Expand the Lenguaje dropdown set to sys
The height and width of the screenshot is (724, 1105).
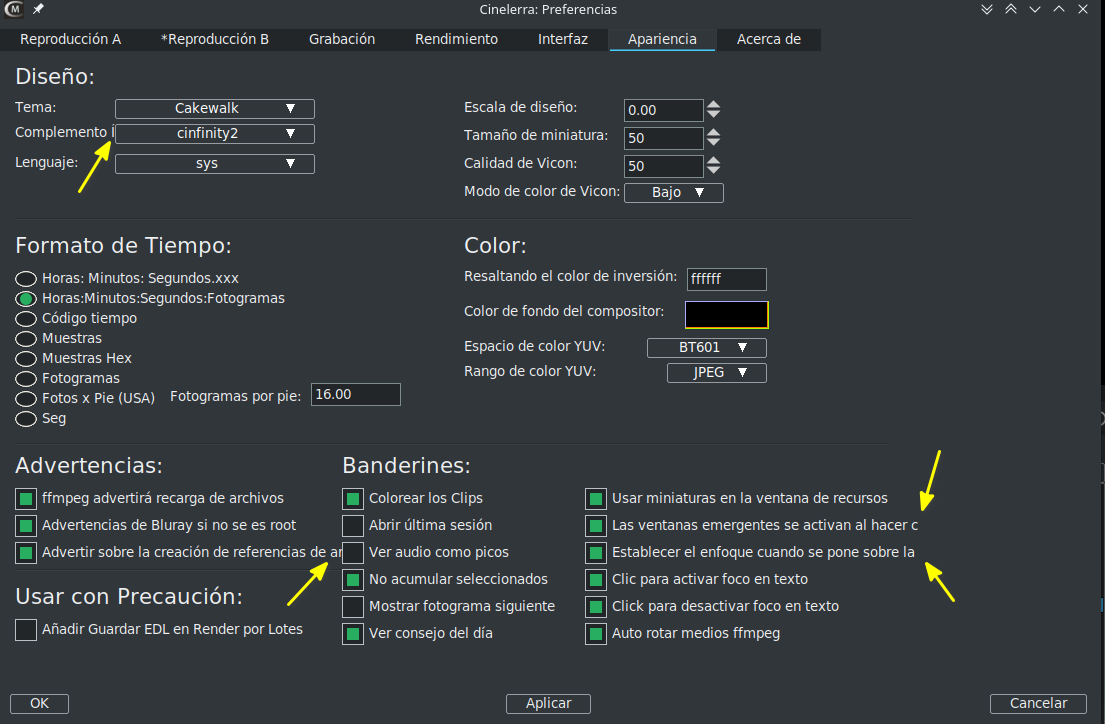point(215,164)
